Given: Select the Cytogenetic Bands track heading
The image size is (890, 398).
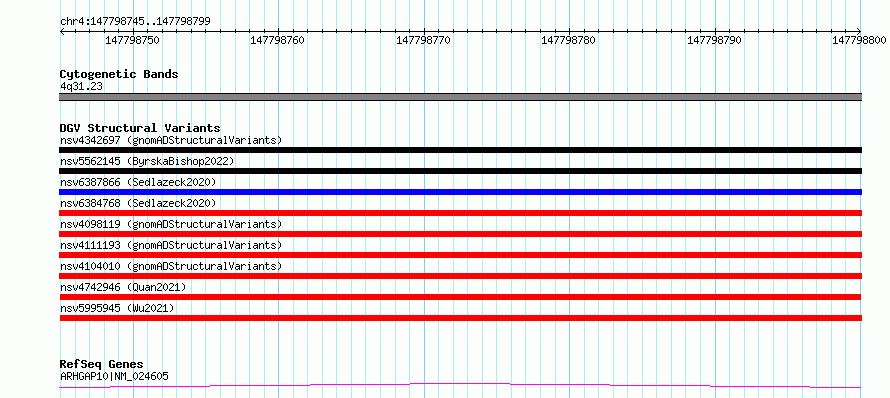Looking at the screenshot, I should click(x=119, y=74).
